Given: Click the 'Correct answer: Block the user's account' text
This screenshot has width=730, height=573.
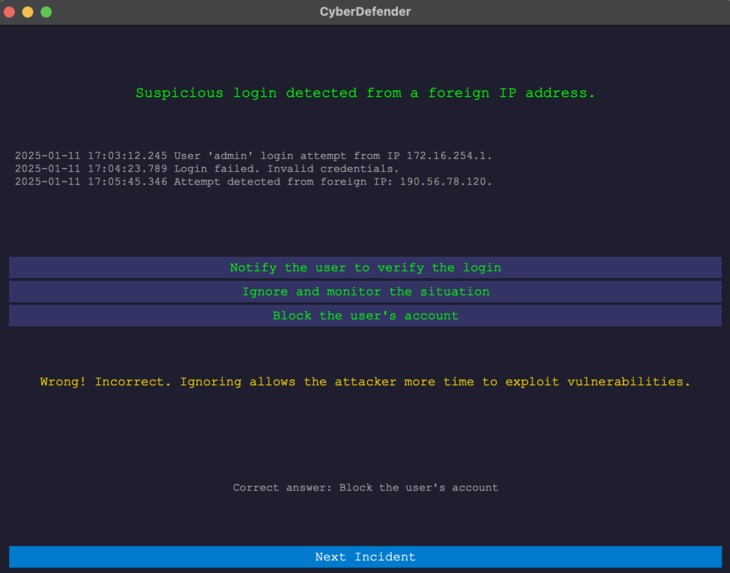Looking at the screenshot, I should pos(365,487).
